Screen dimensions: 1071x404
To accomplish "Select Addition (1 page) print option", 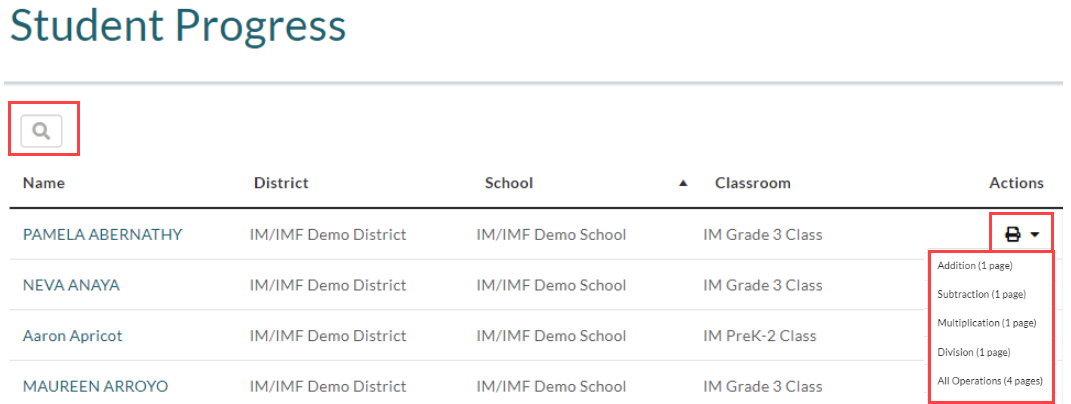I will coord(975,265).
